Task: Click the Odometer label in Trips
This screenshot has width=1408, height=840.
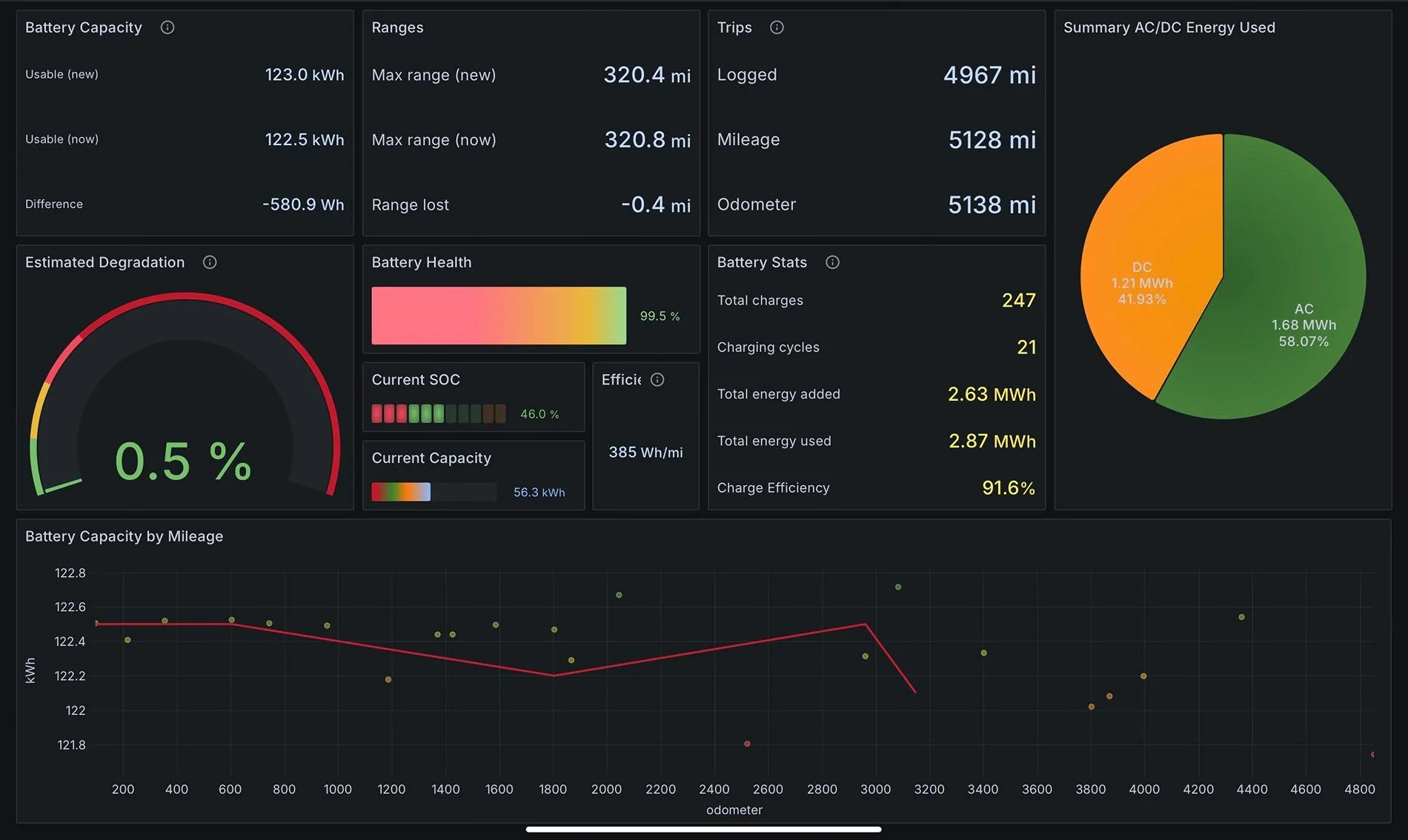Action: click(757, 204)
